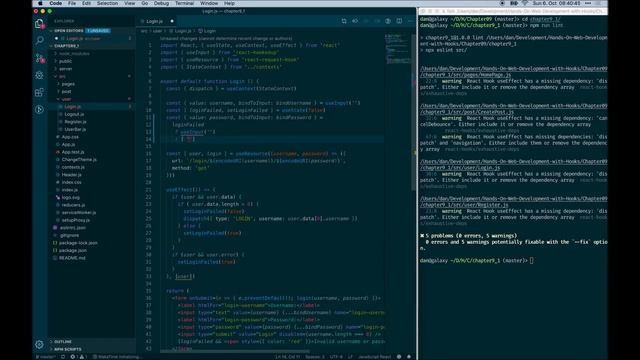Image resolution: width=640 pixels, height=360 pixels.
Task: Open the Debug menu
Action: pos(161,3)
